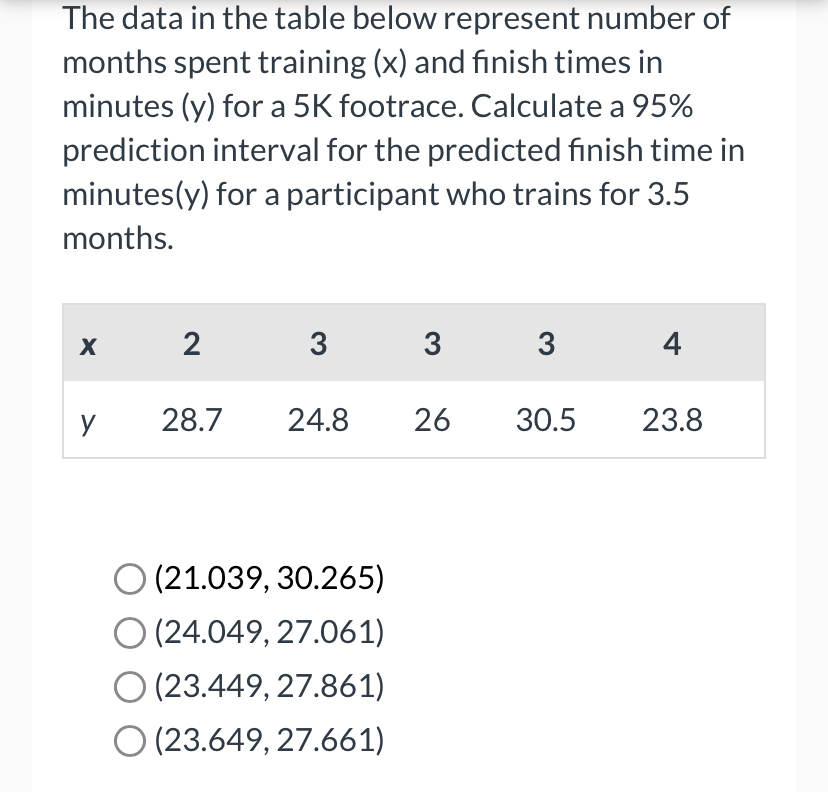Click the middle header cell showing 3
The width and height of the screenshot is (828, 792).
tap(432, 344)
